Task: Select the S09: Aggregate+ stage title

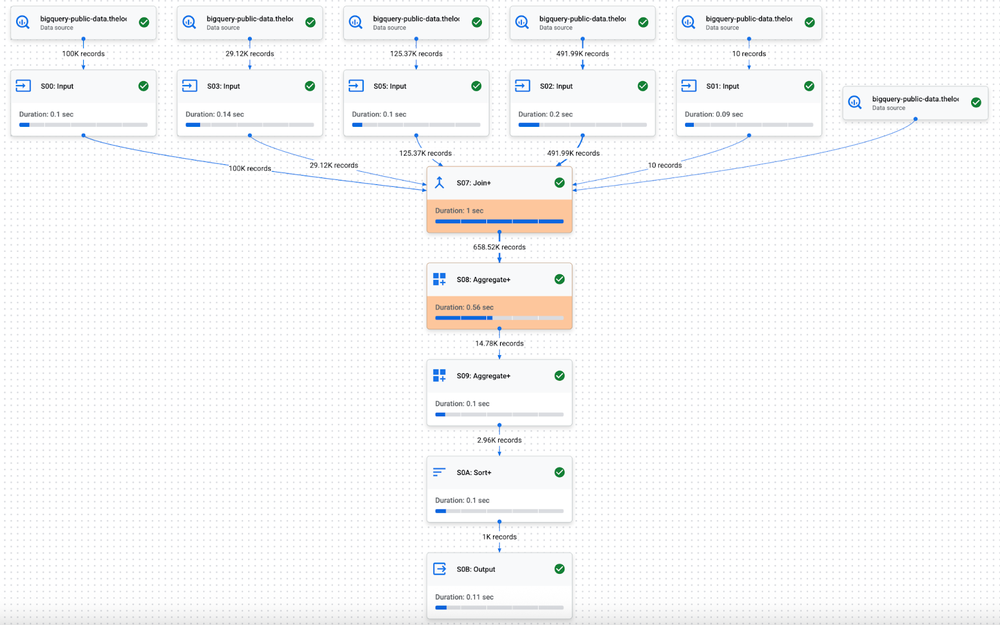Action: tap(483, 376)
